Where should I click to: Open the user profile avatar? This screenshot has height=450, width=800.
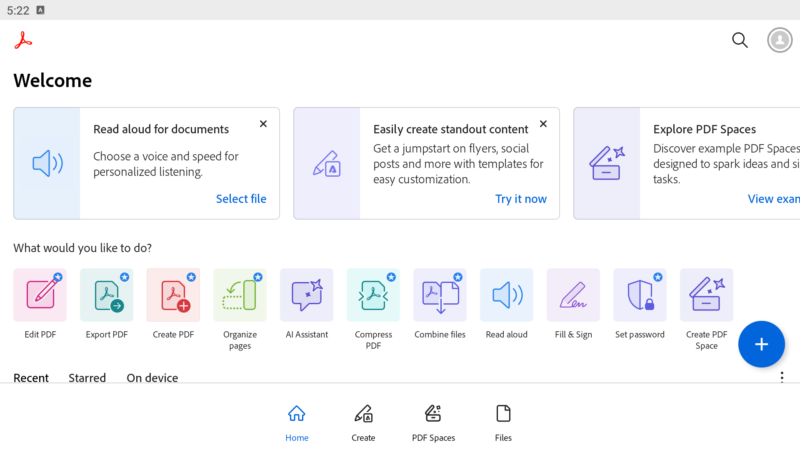[x=780, y=40]
